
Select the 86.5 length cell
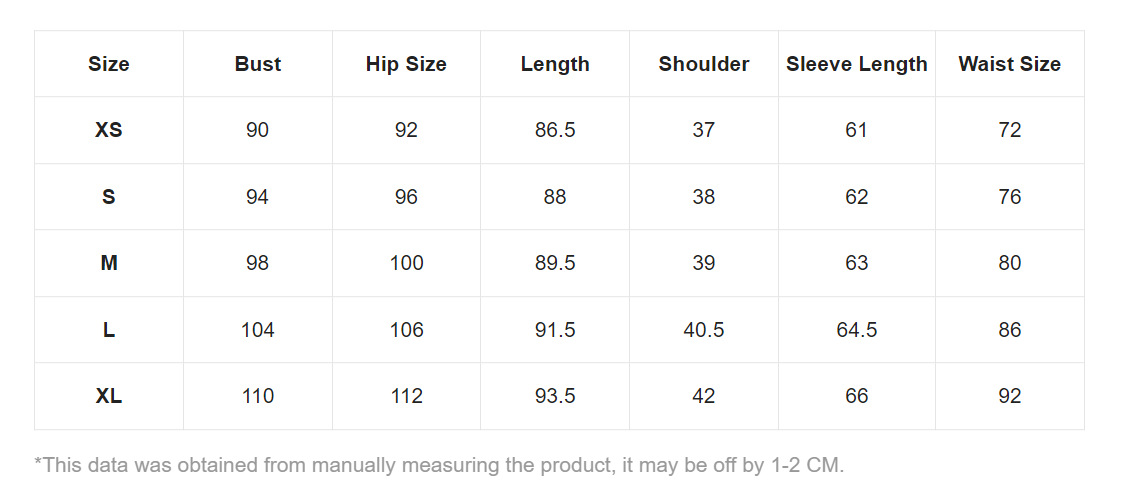click(x=555, y=130)
